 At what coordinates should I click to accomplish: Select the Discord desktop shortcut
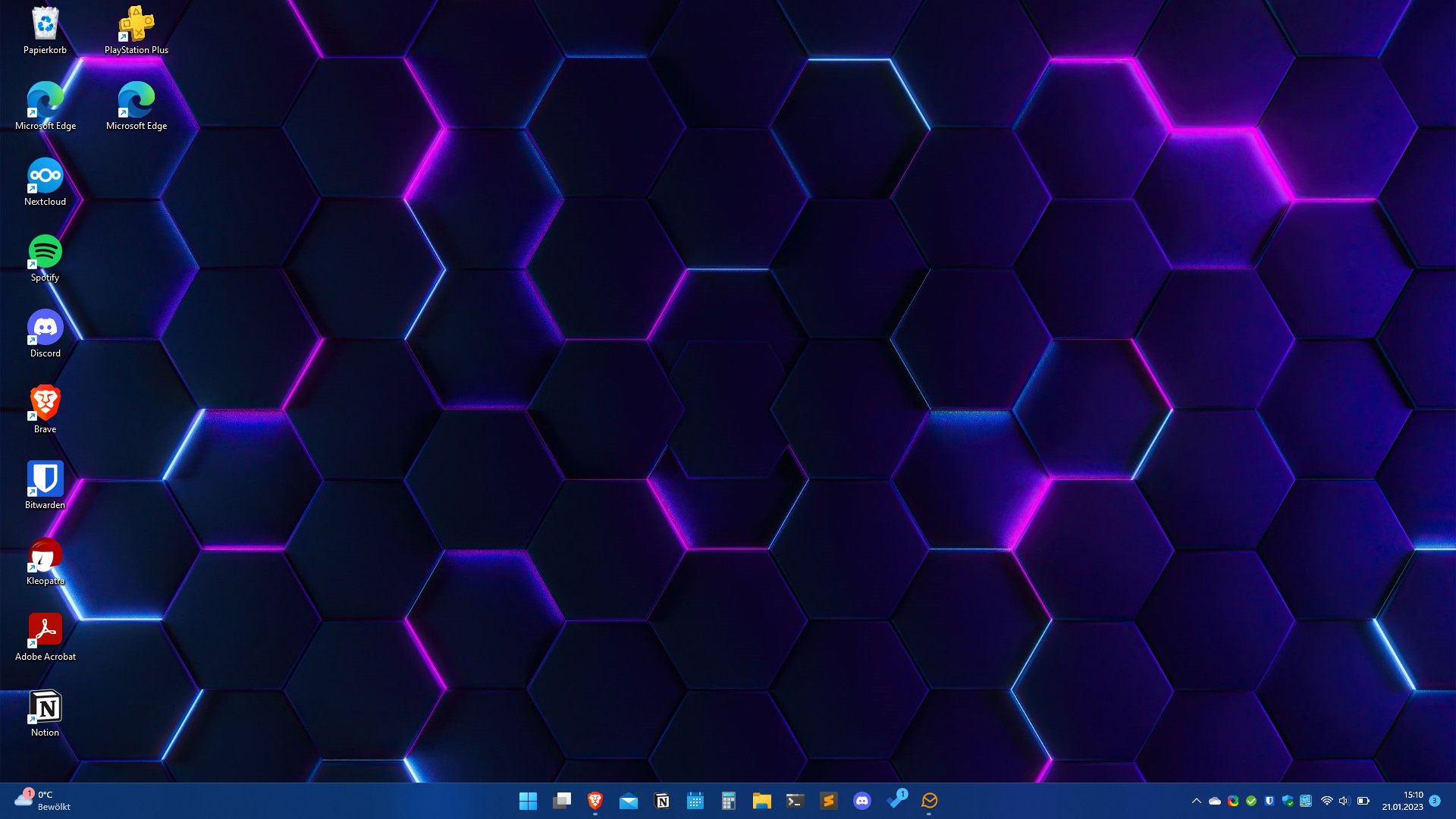45,334
